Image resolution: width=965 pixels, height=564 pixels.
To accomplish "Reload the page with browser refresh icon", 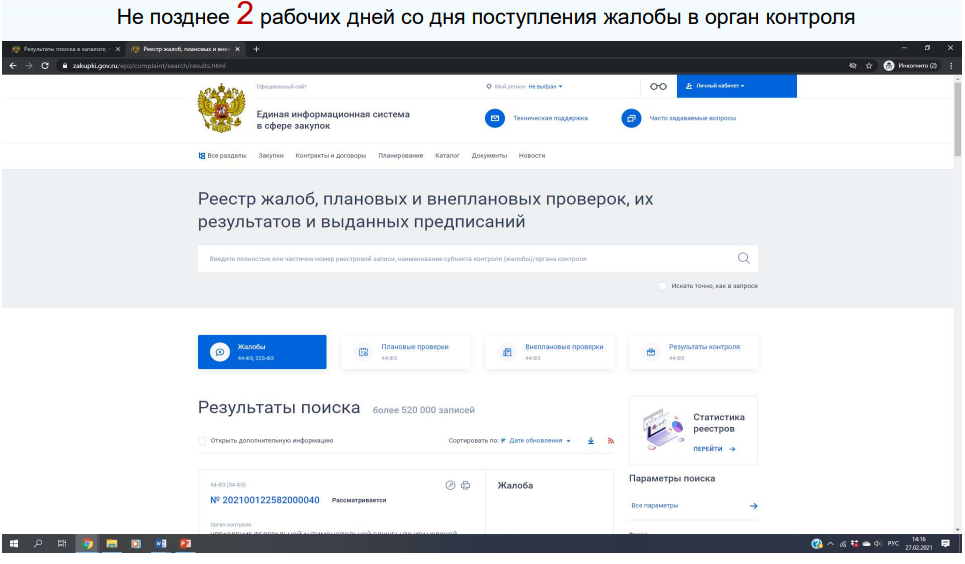I will coord(45,66).
